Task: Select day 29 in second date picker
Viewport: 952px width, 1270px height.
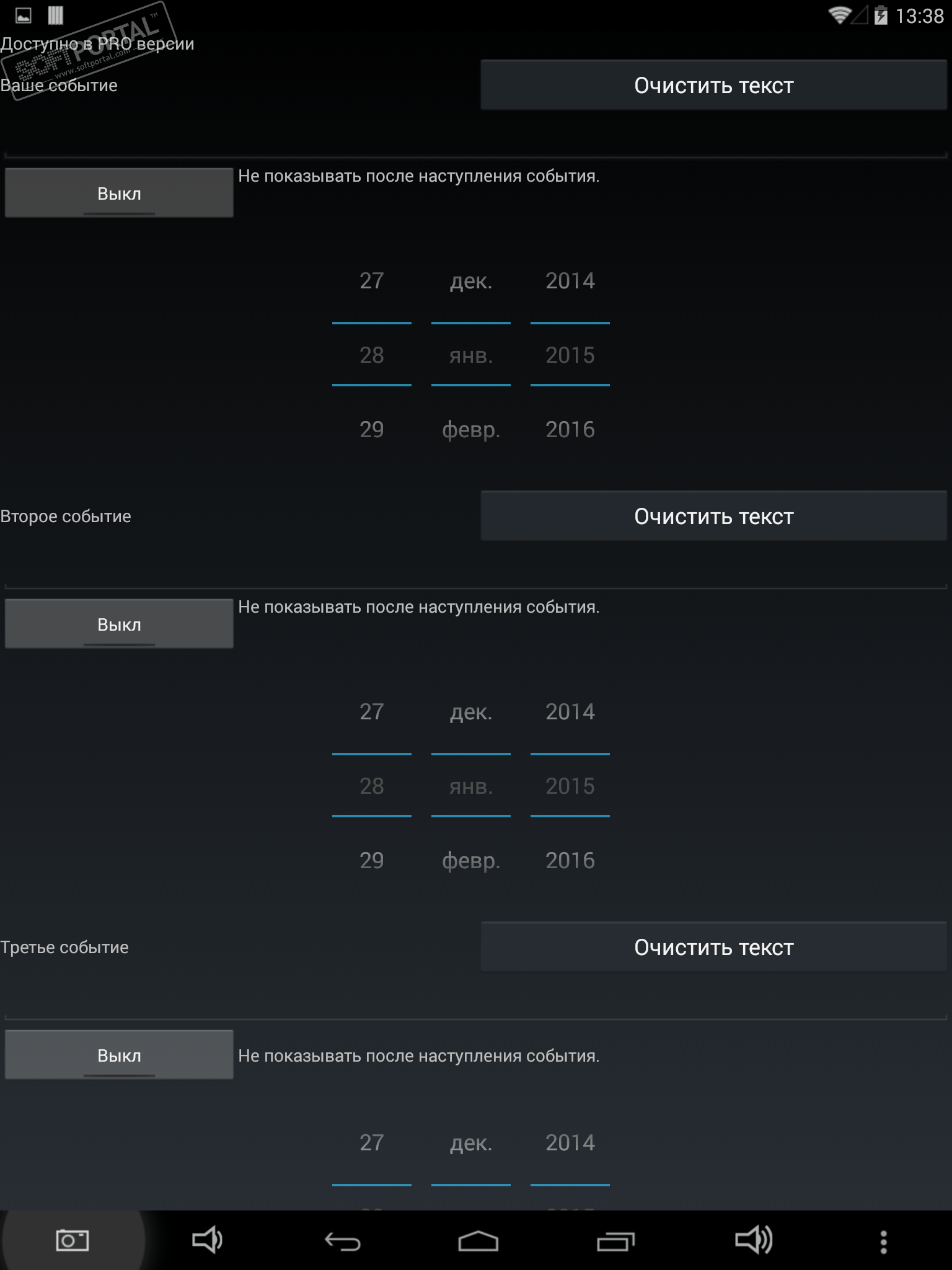Action: (372, 861)
